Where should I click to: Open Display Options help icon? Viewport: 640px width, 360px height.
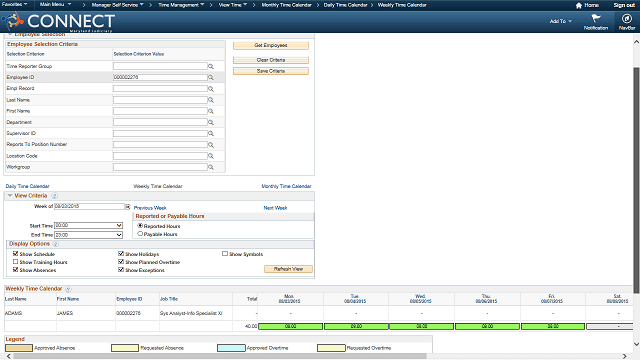[x=56, y=244]
